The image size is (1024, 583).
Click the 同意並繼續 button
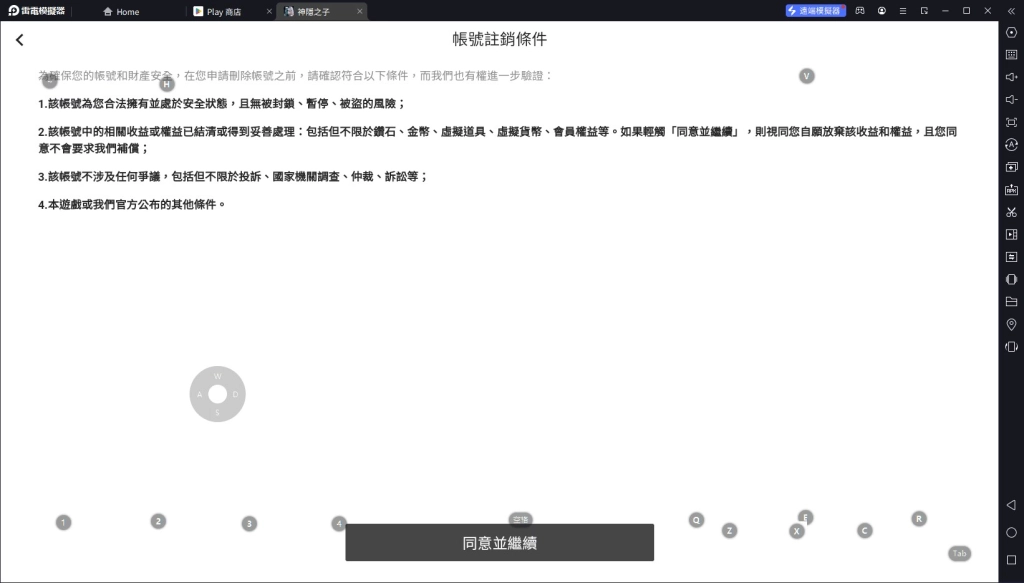click(x=499, y=543)
